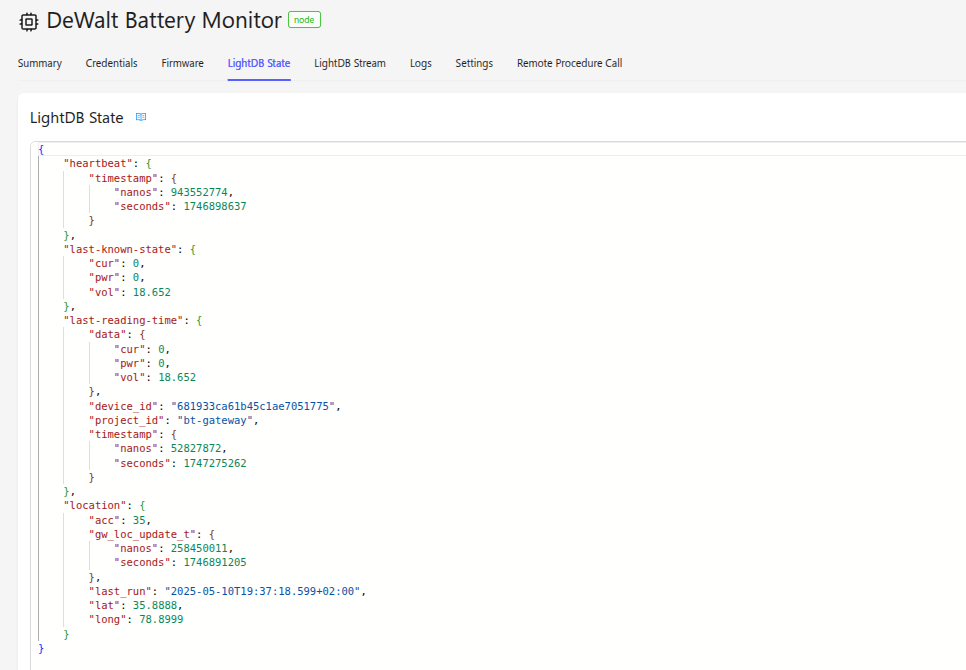
Task: Click the device chip icon beside DeWalt Battery Monitor
Action: pyautogui.click(x=28, y=22)
